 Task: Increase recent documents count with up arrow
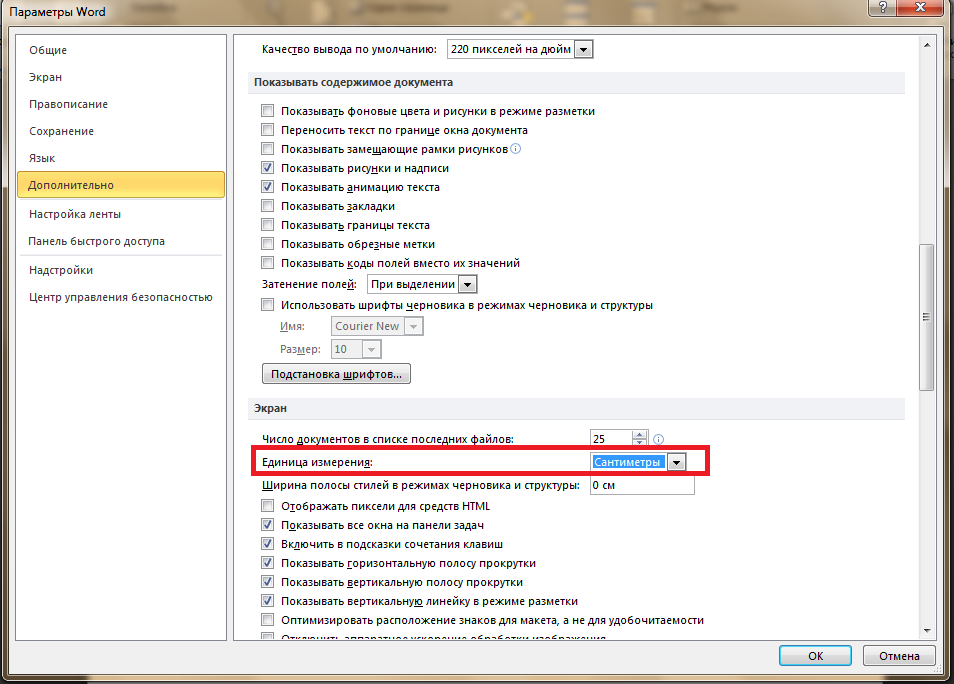(x=639, y=435)
